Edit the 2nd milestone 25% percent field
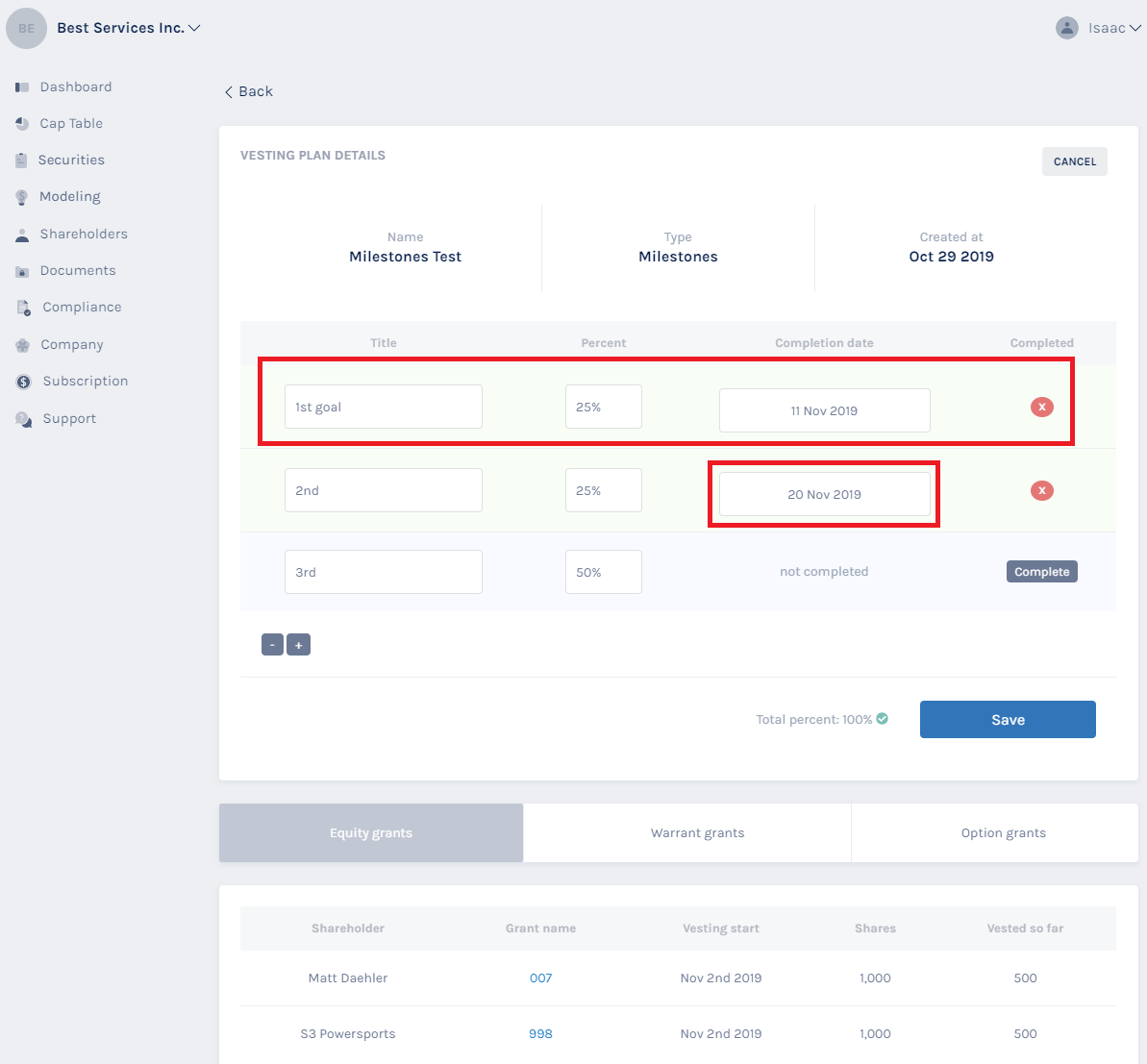The height and width of the screenshot is (1064, 1147). pos(604,490)
